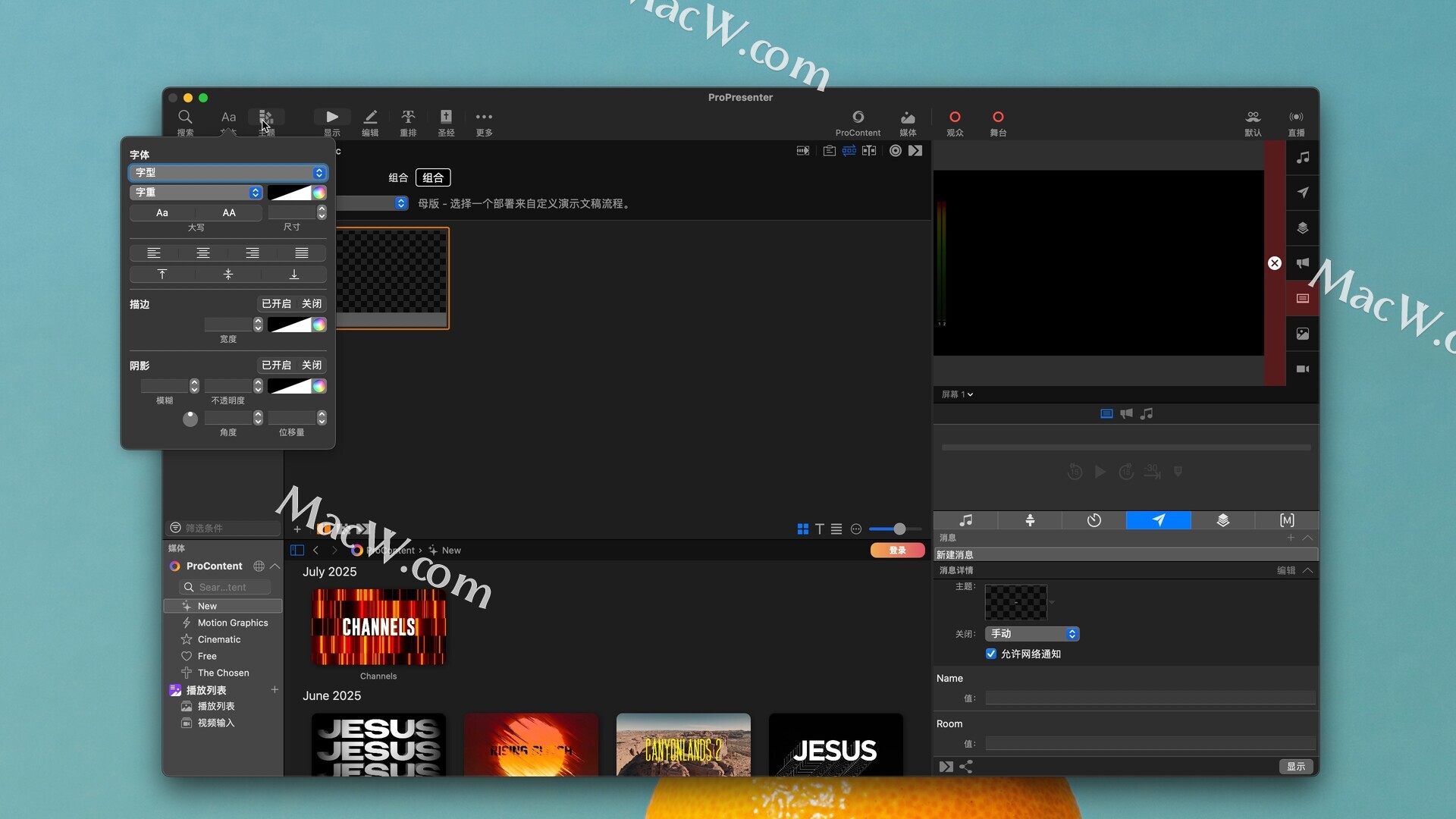The image size is (1456, 819).
Task: Open the Edit pencil tool
Action: 370,121
